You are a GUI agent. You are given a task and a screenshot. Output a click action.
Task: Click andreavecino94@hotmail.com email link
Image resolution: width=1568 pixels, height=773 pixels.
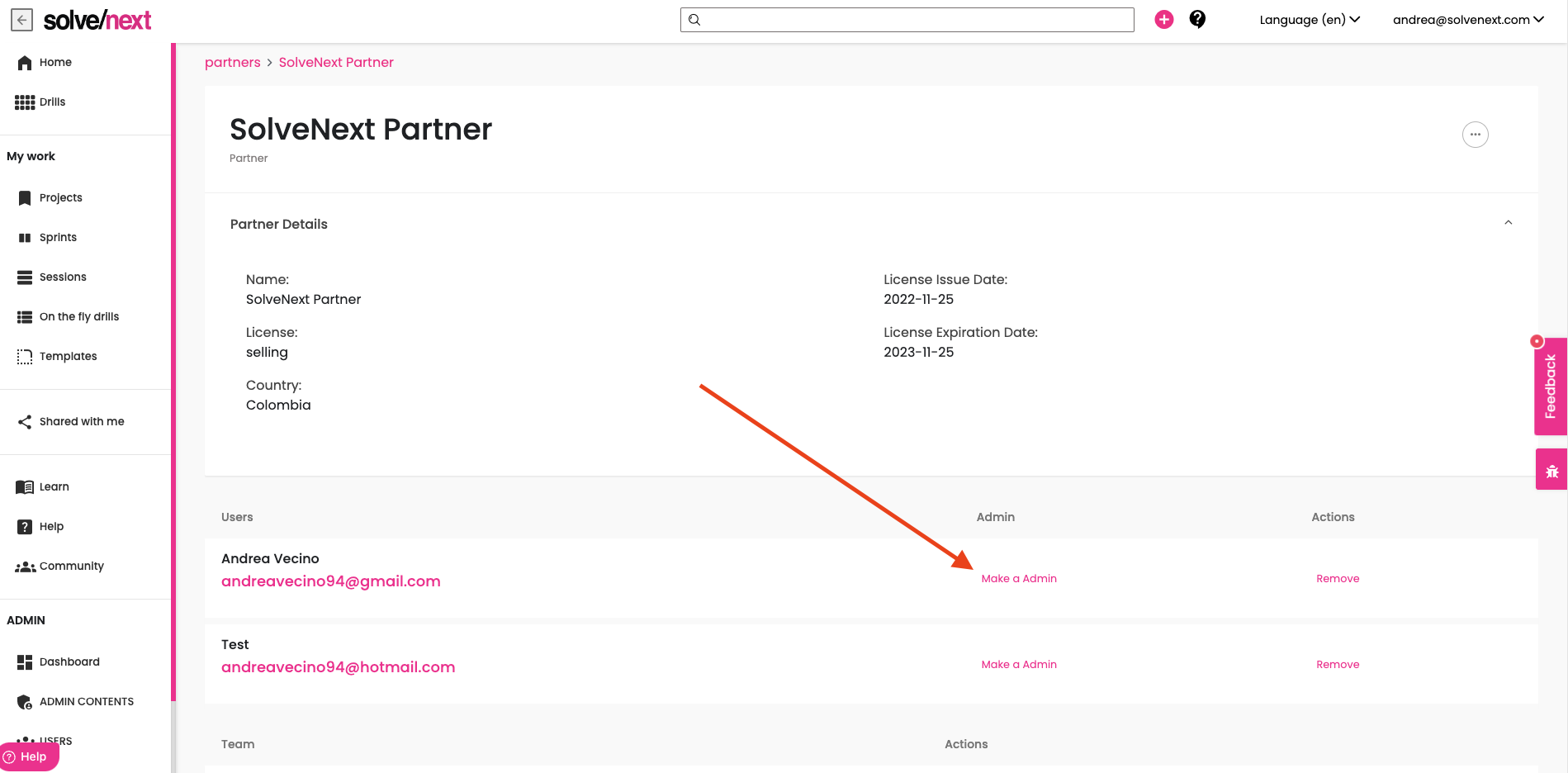(339, 667)
